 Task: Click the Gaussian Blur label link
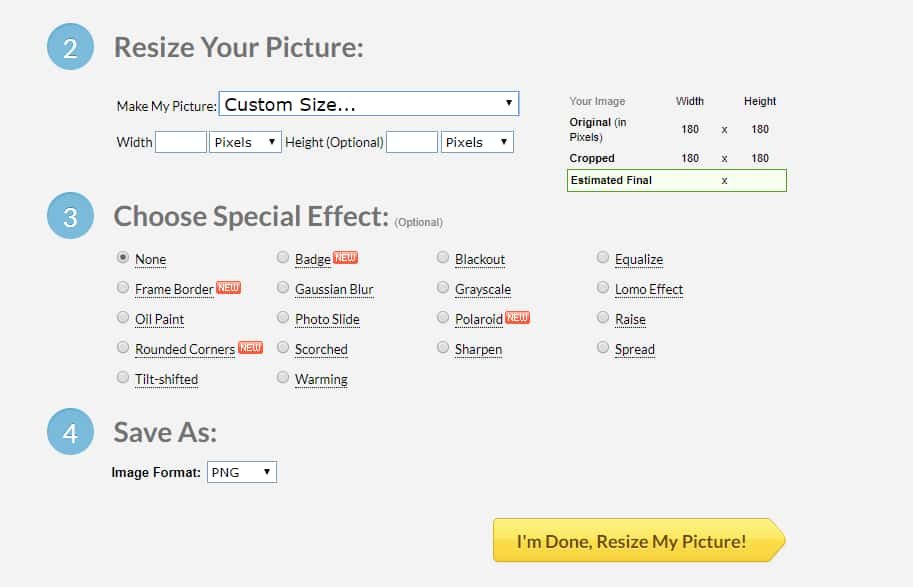(x=334, y=289)
